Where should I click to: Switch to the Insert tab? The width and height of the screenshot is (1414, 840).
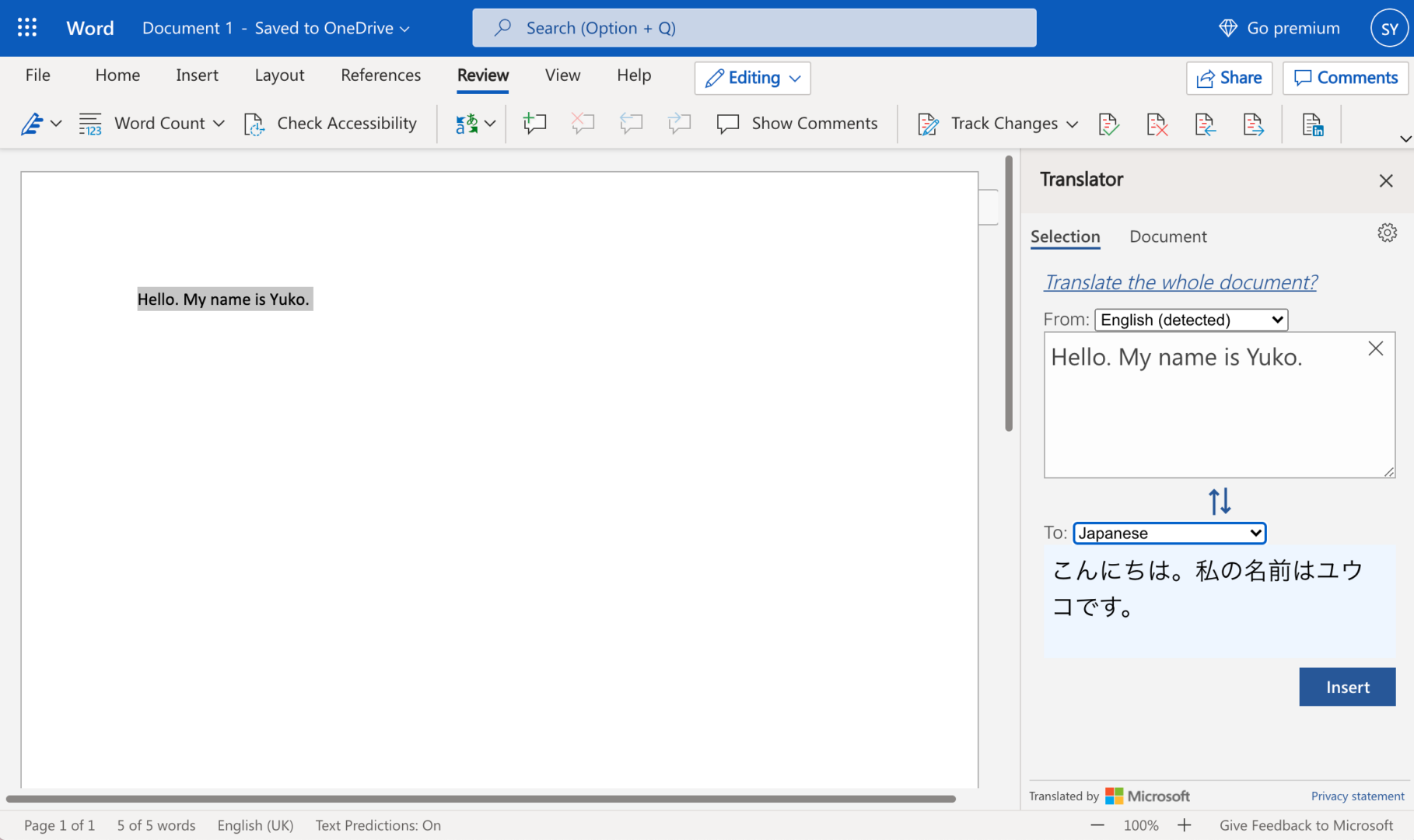tap(197, 75)
